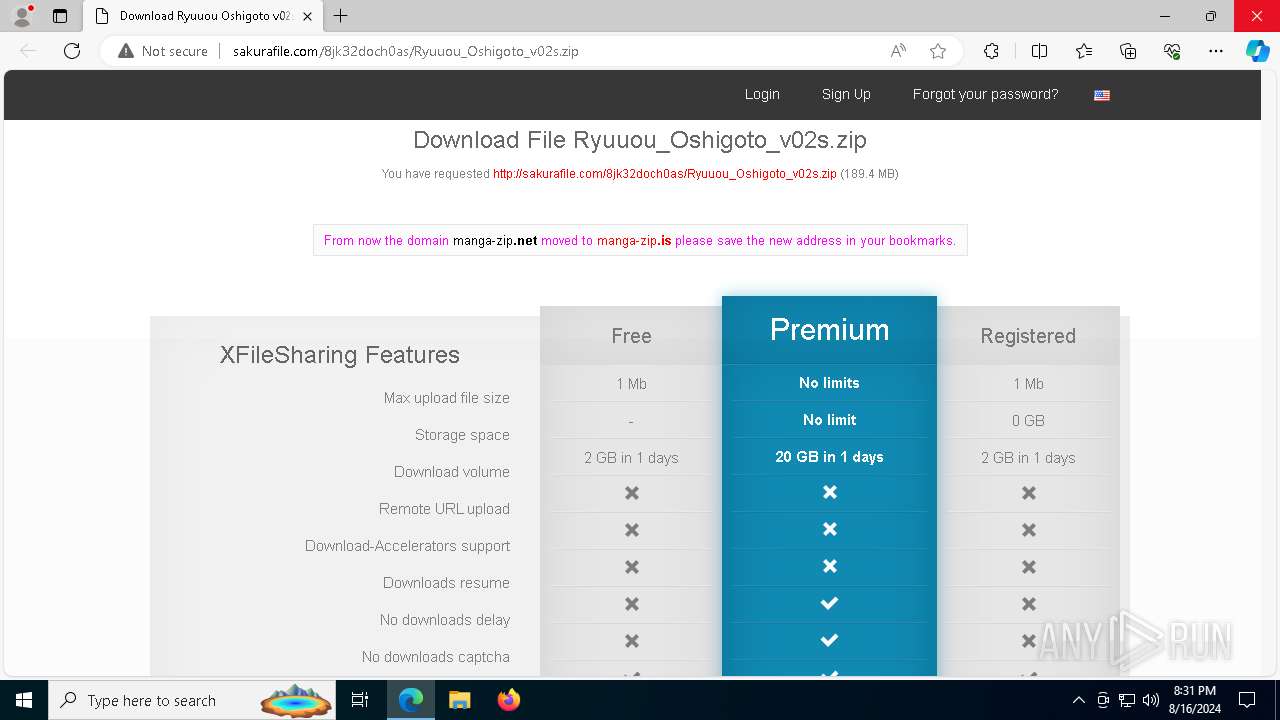This screenshot has height=720, width=1280.
Task: Select the Premium plan header
Action: coord(829,329)
